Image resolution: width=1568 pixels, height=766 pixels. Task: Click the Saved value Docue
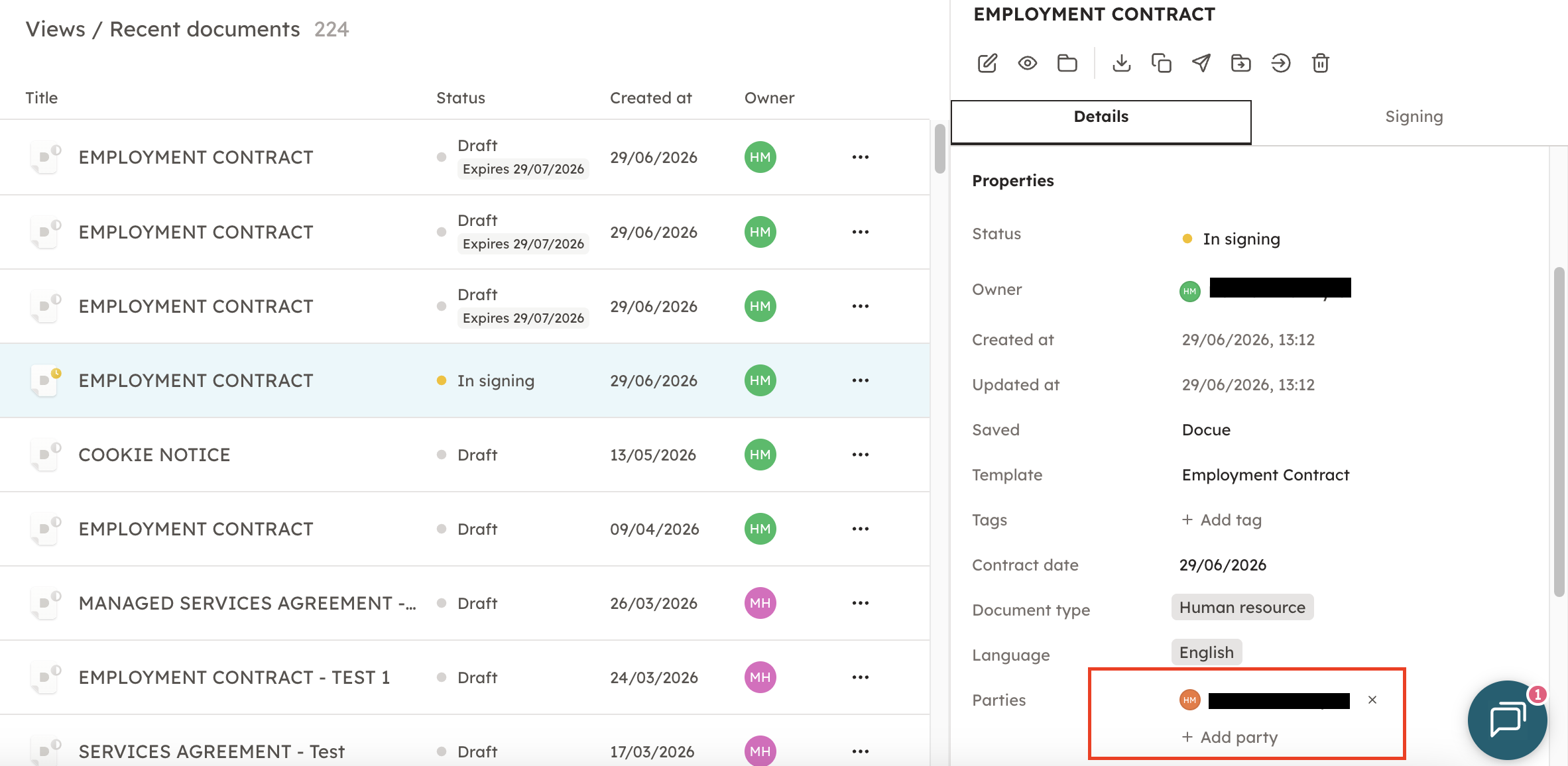(1206, 430)
